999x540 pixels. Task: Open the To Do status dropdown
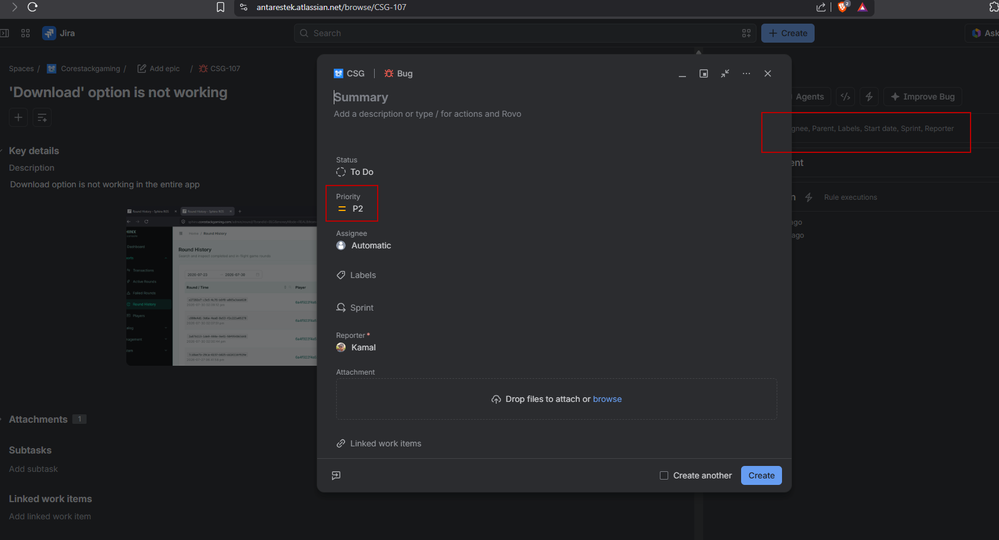point(355,172)
